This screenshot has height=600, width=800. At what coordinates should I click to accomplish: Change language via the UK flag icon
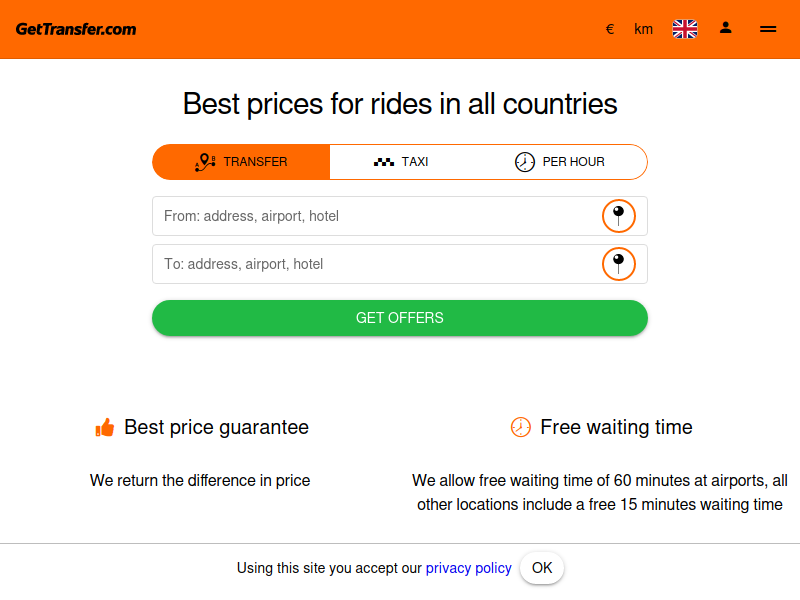pyautogui.click(x=685, y=29)
